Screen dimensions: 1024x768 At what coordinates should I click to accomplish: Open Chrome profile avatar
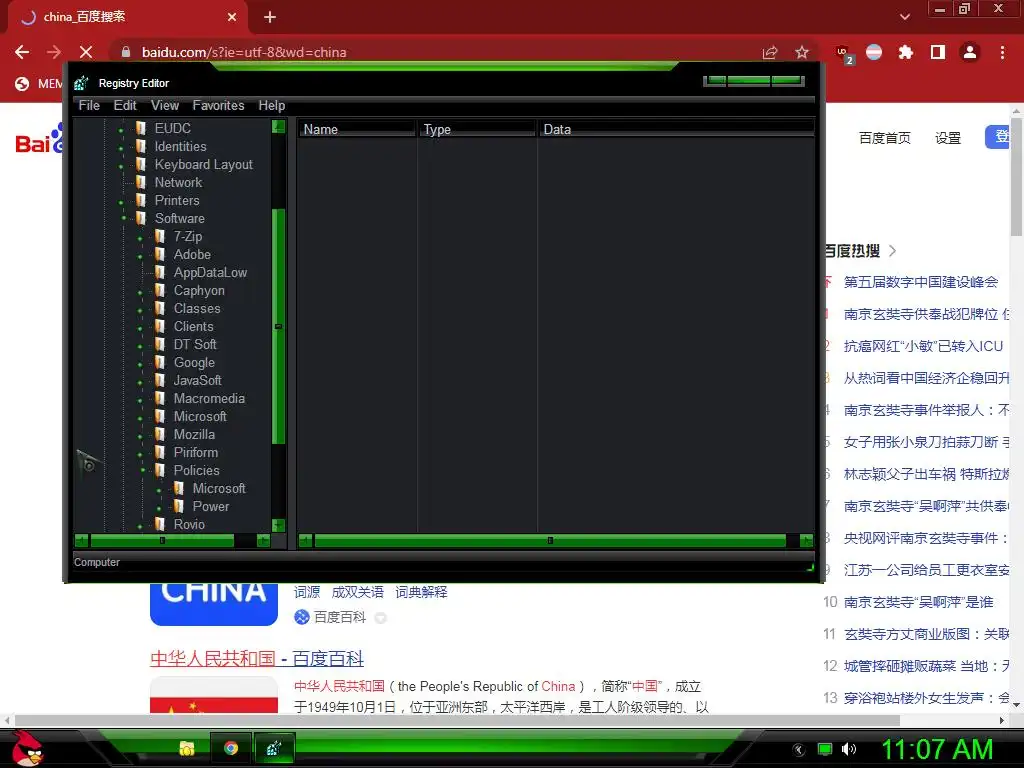(x=970, y=52)
